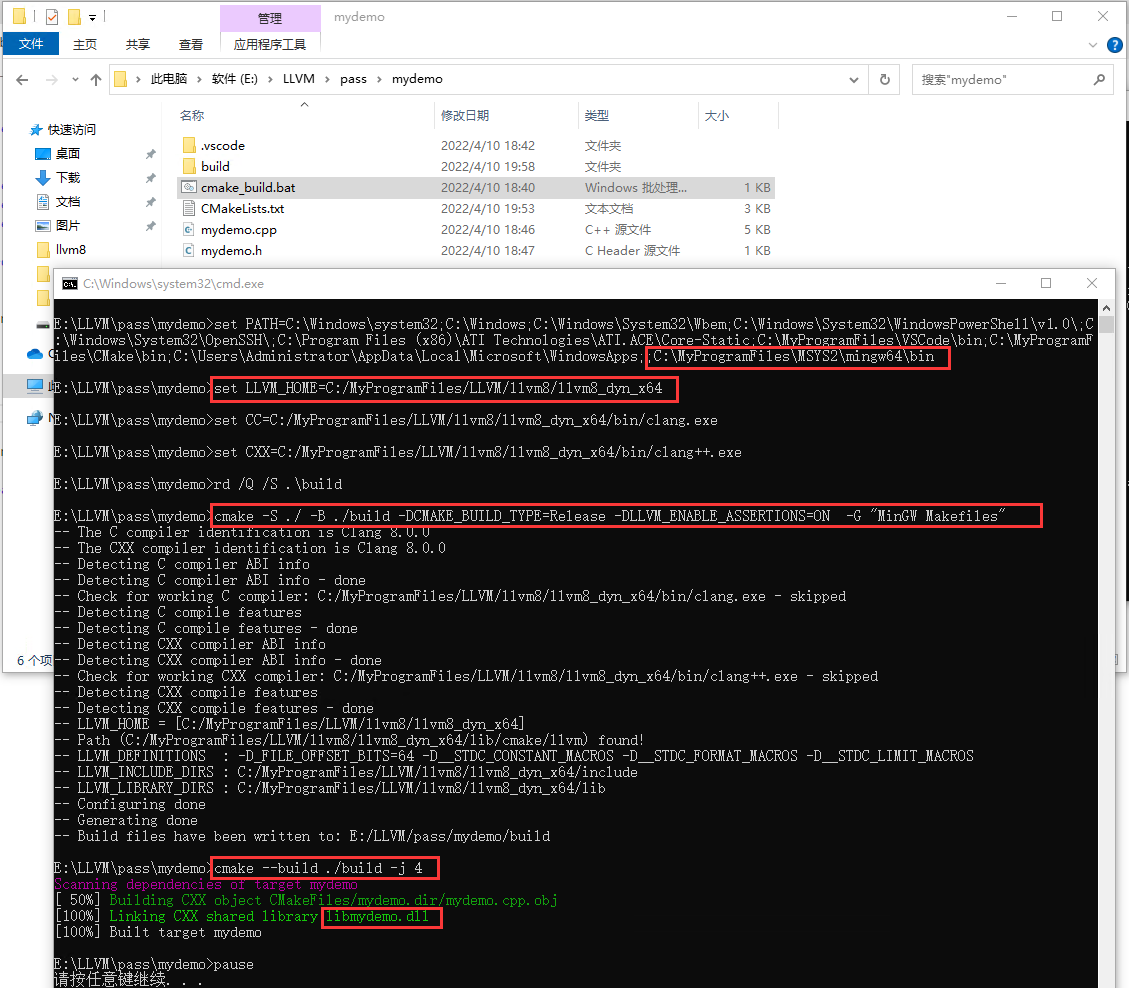1129x988 pixels.
Task: Sort files by 名称 column header
Action: pos(192,115)
